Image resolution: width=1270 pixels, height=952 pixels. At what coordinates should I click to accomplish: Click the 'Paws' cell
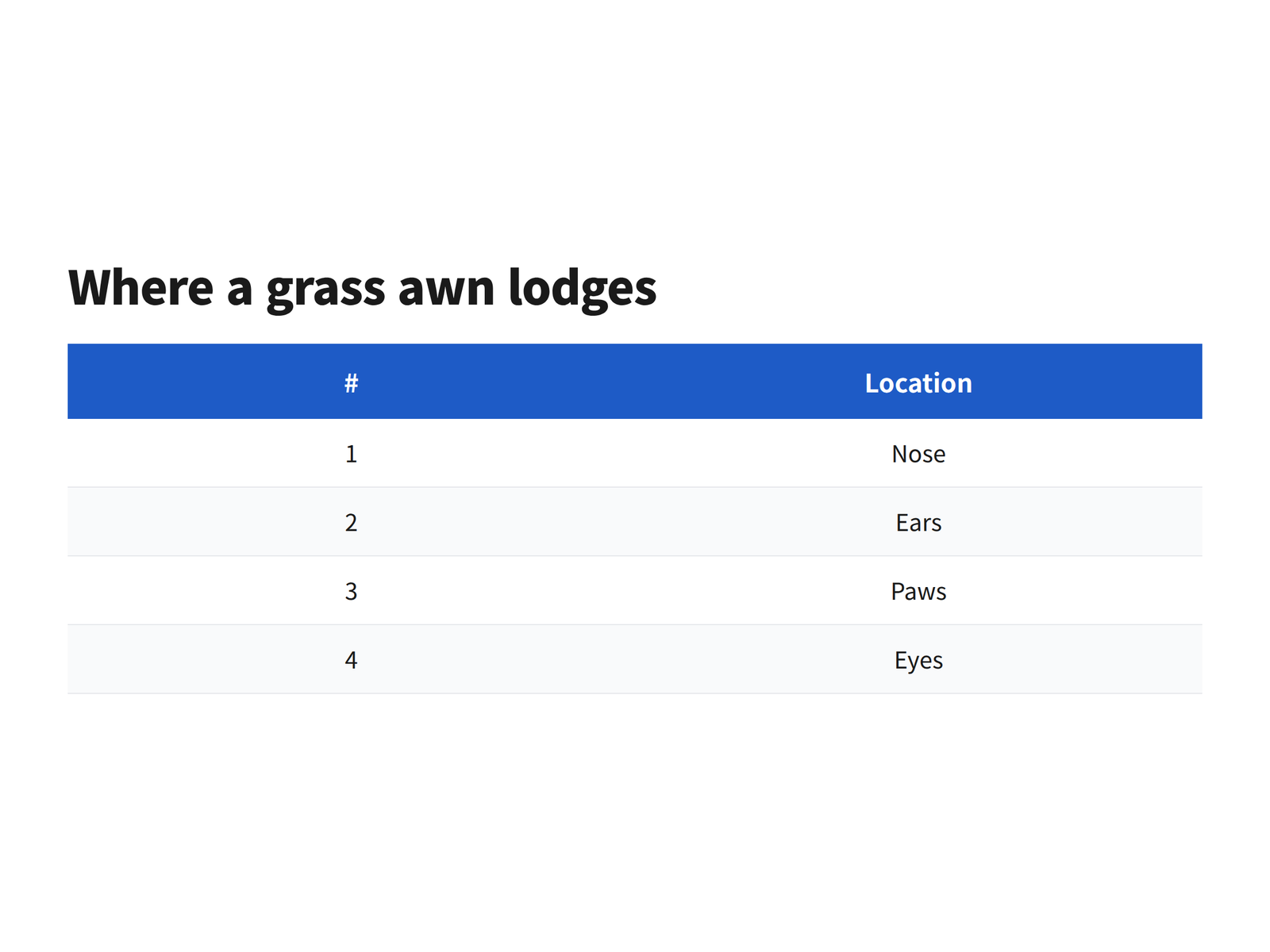coord(918,591)
